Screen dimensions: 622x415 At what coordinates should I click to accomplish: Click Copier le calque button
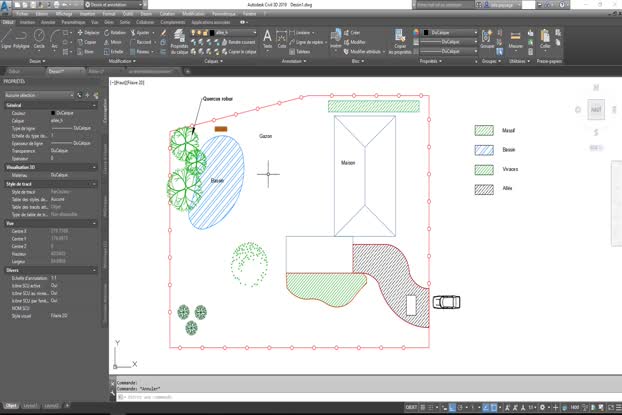pyautogui.click(x=239, y=52)
